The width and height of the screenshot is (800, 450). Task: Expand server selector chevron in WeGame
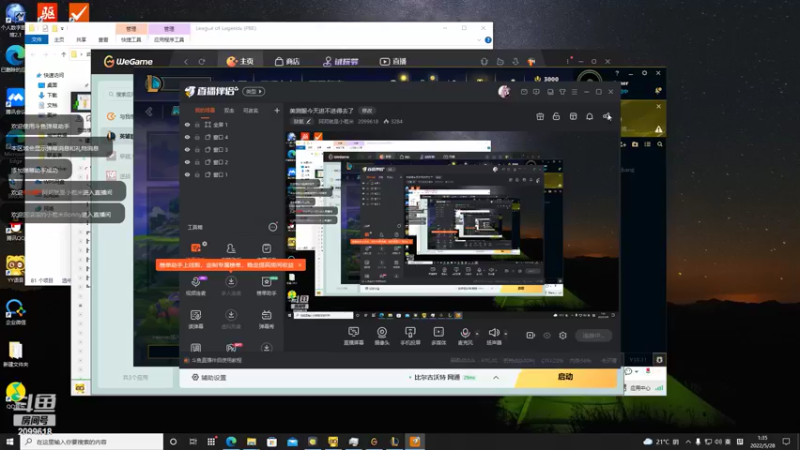click(x=496, y=378)
